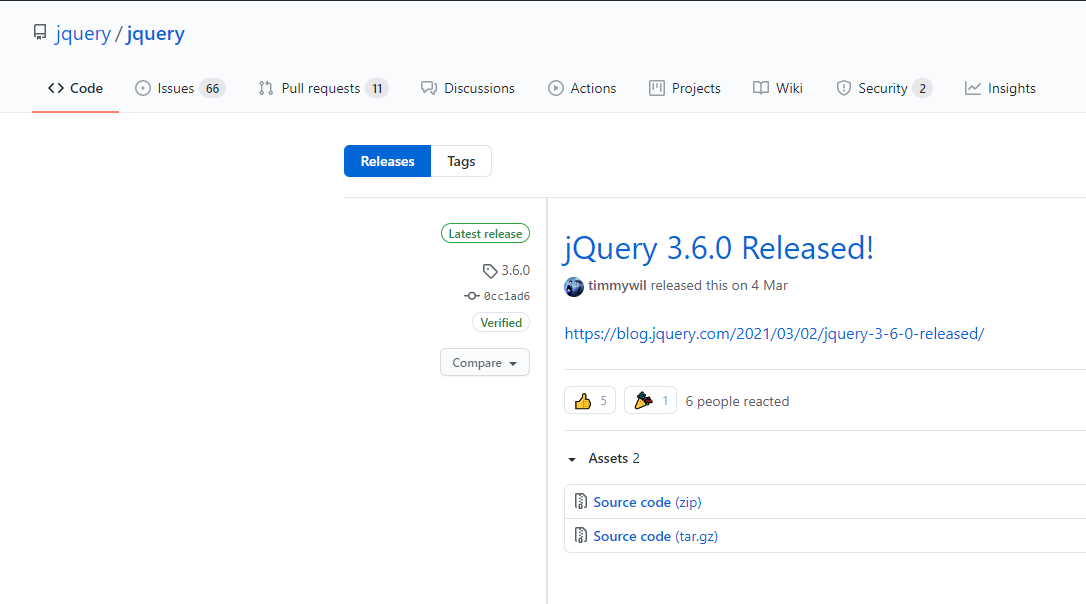Open the blog.jquery.com release post link
This screenshot has height=604, width=1086.
coord(774,333)
